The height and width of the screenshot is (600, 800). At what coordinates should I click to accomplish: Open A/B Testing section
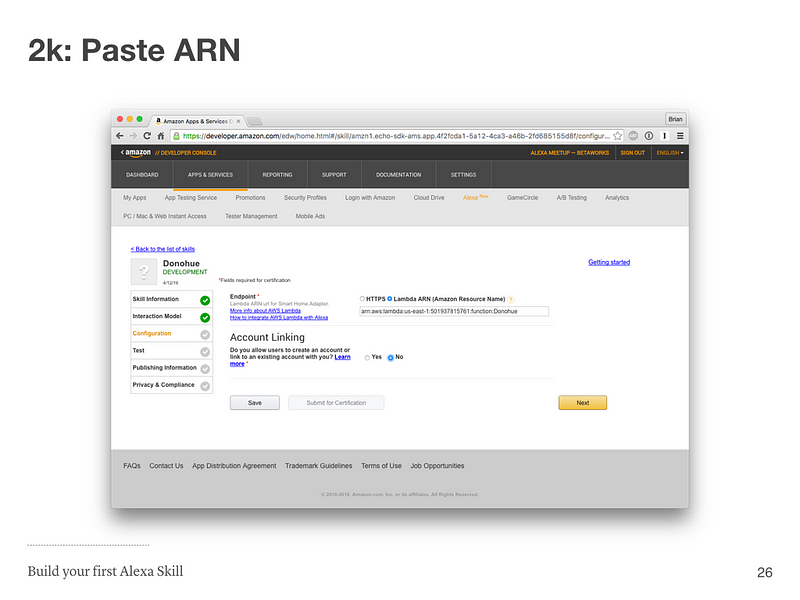click(x=571, y=197)
